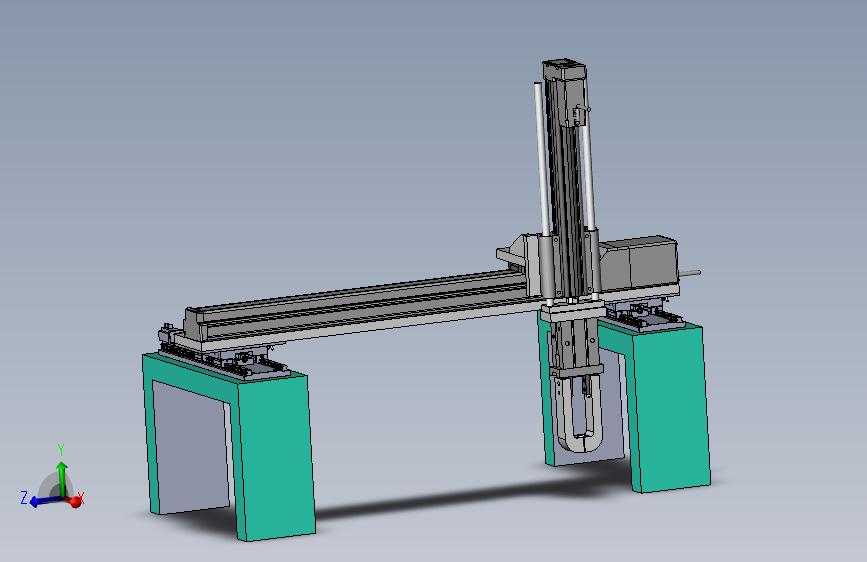
Task: Select the small shaft protruding from right motor
Action: [x=690, y=273]
